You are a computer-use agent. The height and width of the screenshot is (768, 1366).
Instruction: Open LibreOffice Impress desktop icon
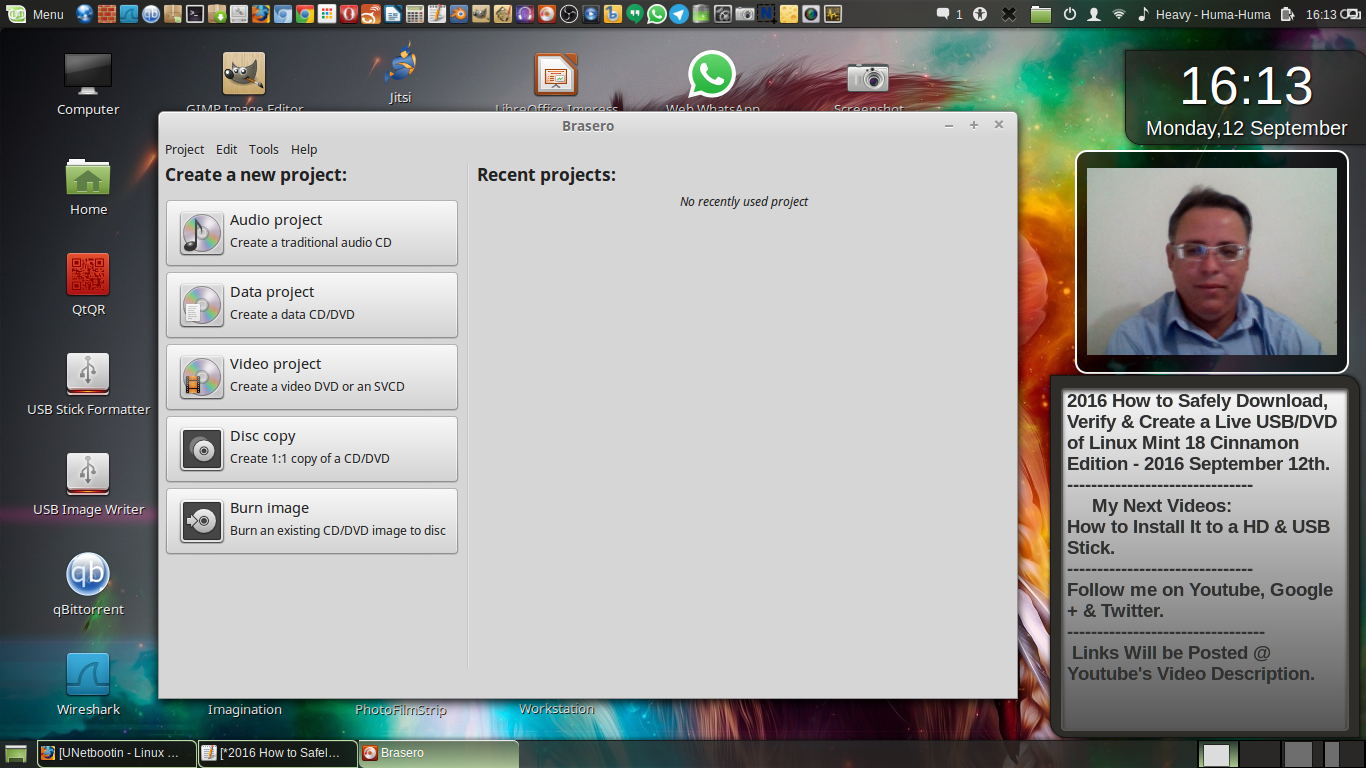tap(556, 82)
